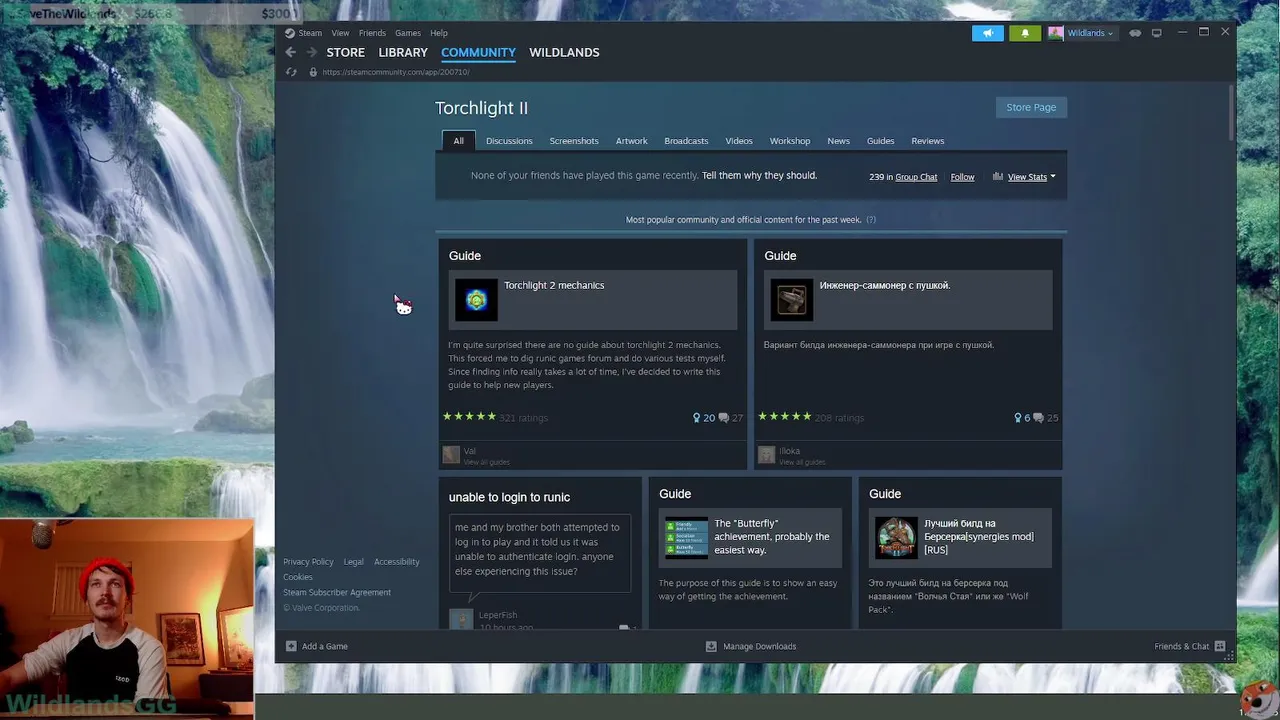Click 'Tell them why they should' link
The width and height of the screenshot is (1280, 720).
click(760, 175)
